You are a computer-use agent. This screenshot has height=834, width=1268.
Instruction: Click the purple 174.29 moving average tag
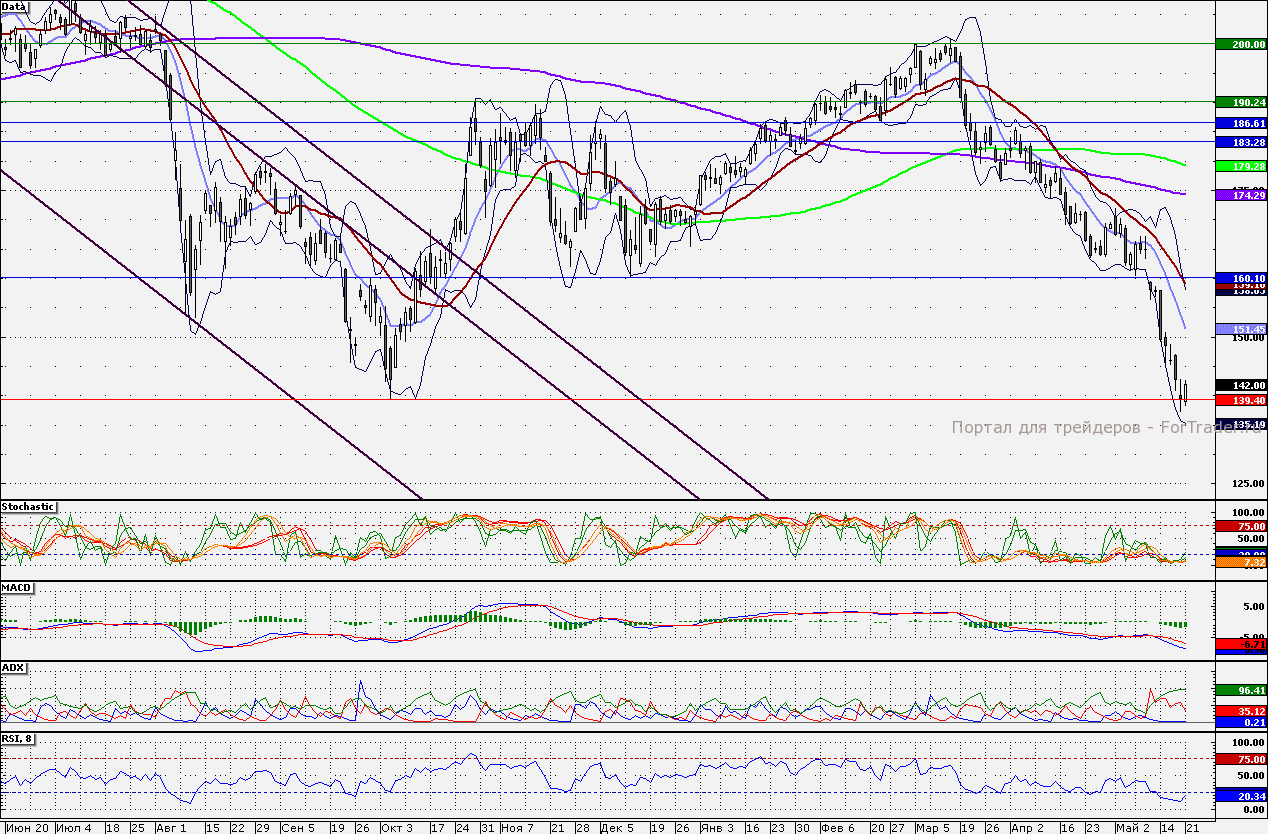point(1240,195)
